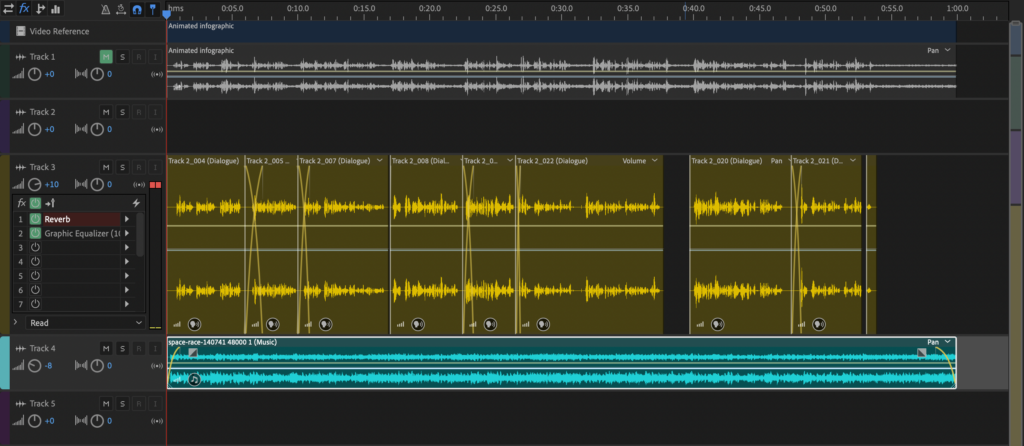Click the music note badge on the space-race clip
This screenshot has width=1024, height=446.
tap(195, 379)
